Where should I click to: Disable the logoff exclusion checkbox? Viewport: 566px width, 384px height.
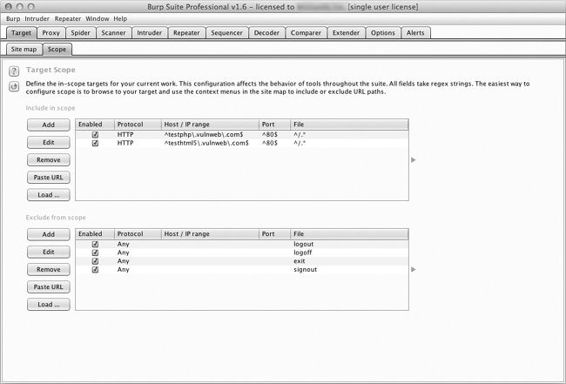[95, 253]
